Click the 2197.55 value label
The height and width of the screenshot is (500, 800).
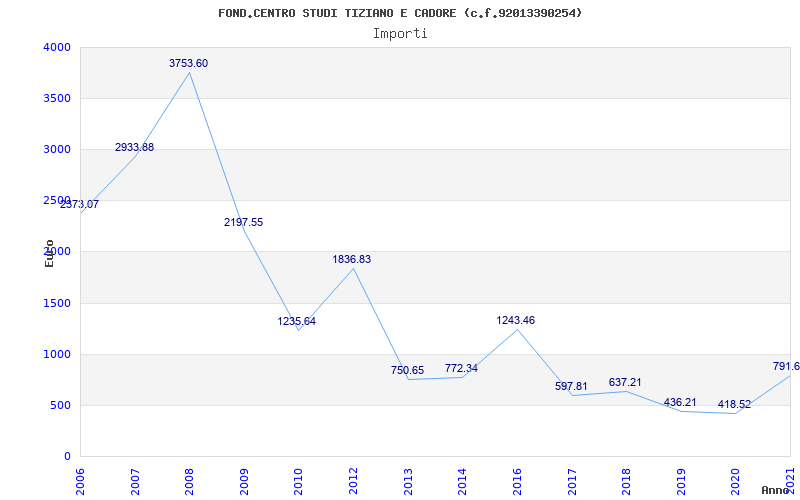coord(243,222)
